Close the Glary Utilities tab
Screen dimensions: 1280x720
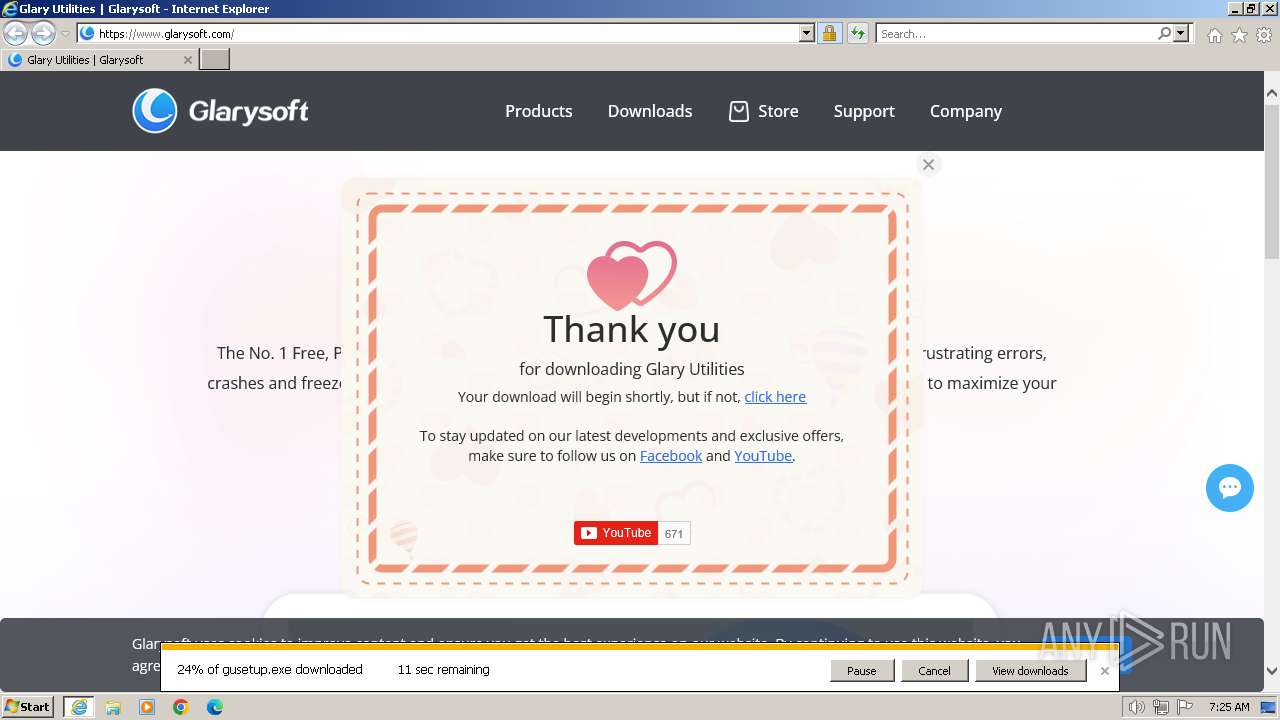tap(187, 60)
